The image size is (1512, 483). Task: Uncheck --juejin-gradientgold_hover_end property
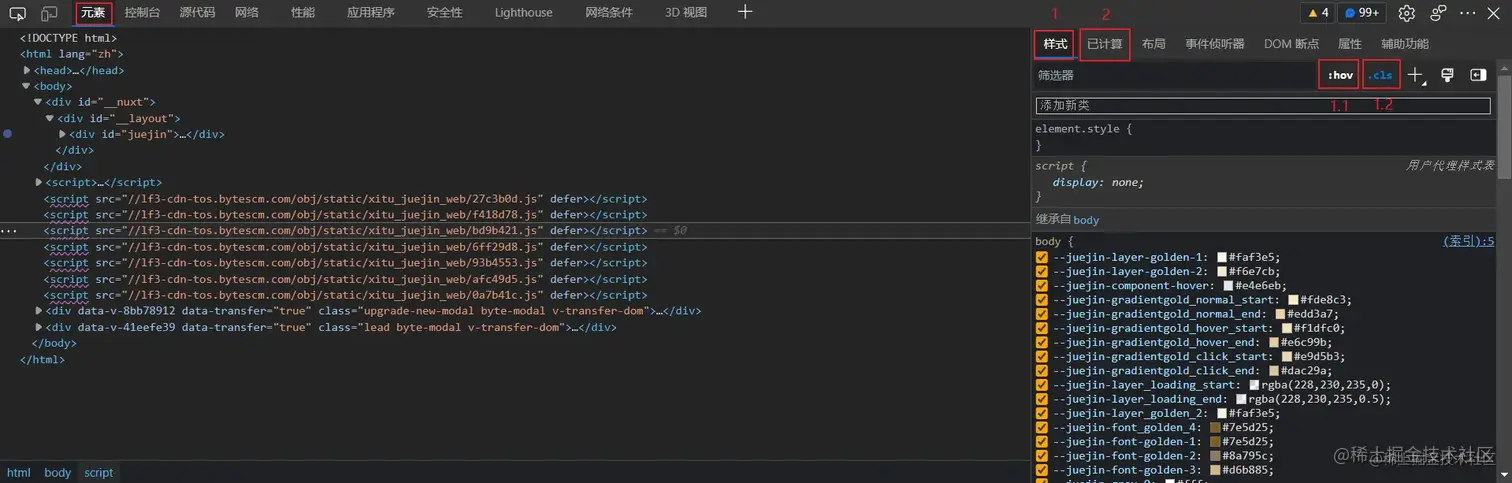coord(1042,342)
